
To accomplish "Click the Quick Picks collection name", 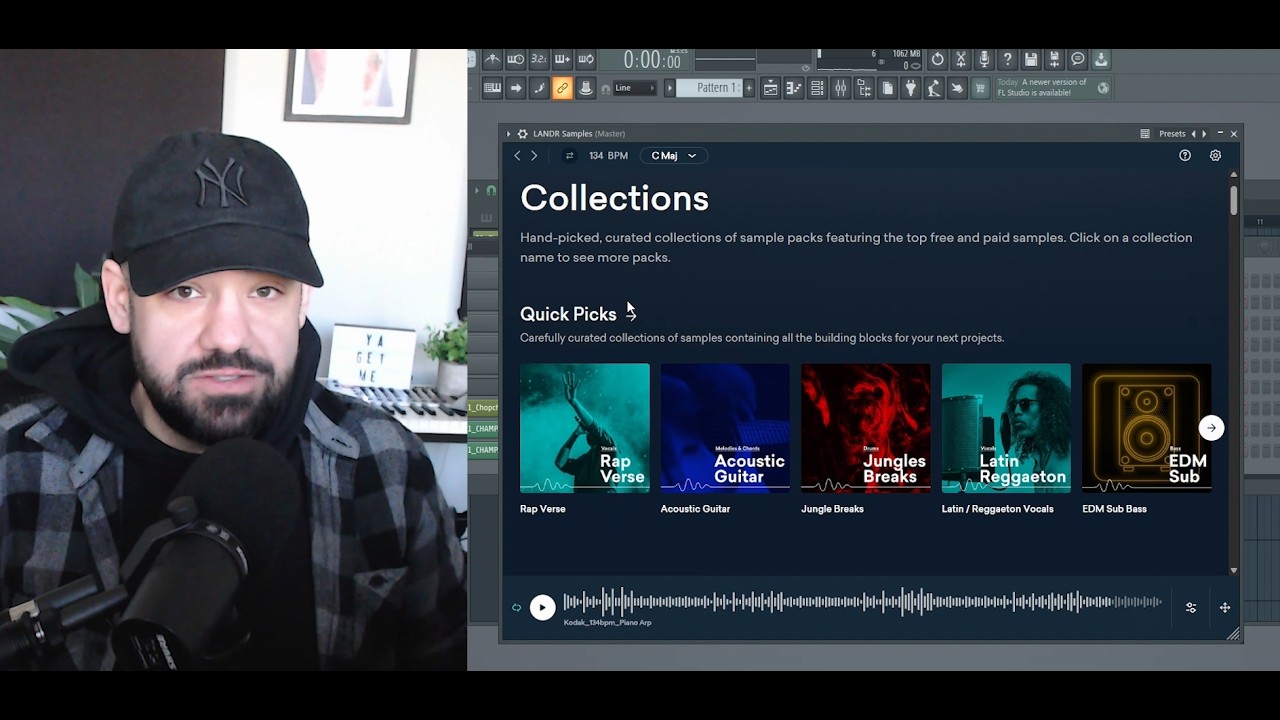I will click(x=568, y=314).
